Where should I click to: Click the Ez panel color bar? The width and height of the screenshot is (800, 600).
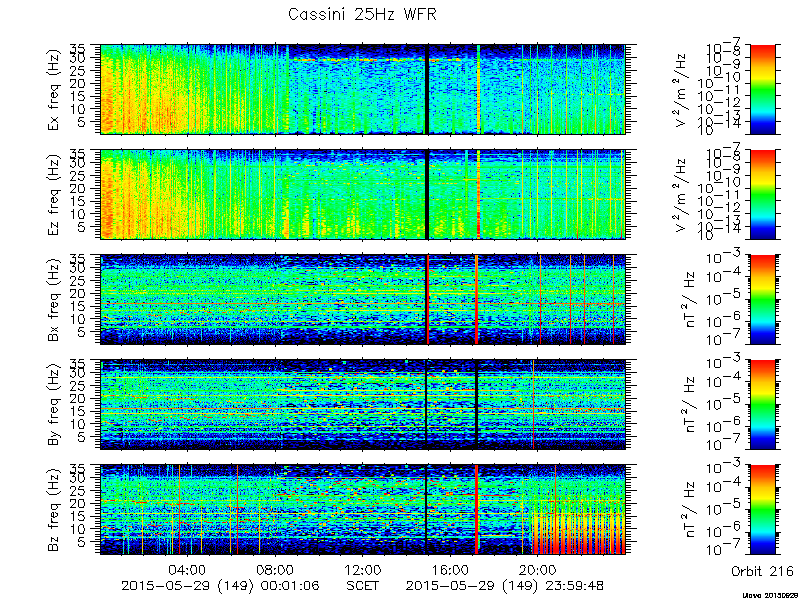[x=762, y=194]
